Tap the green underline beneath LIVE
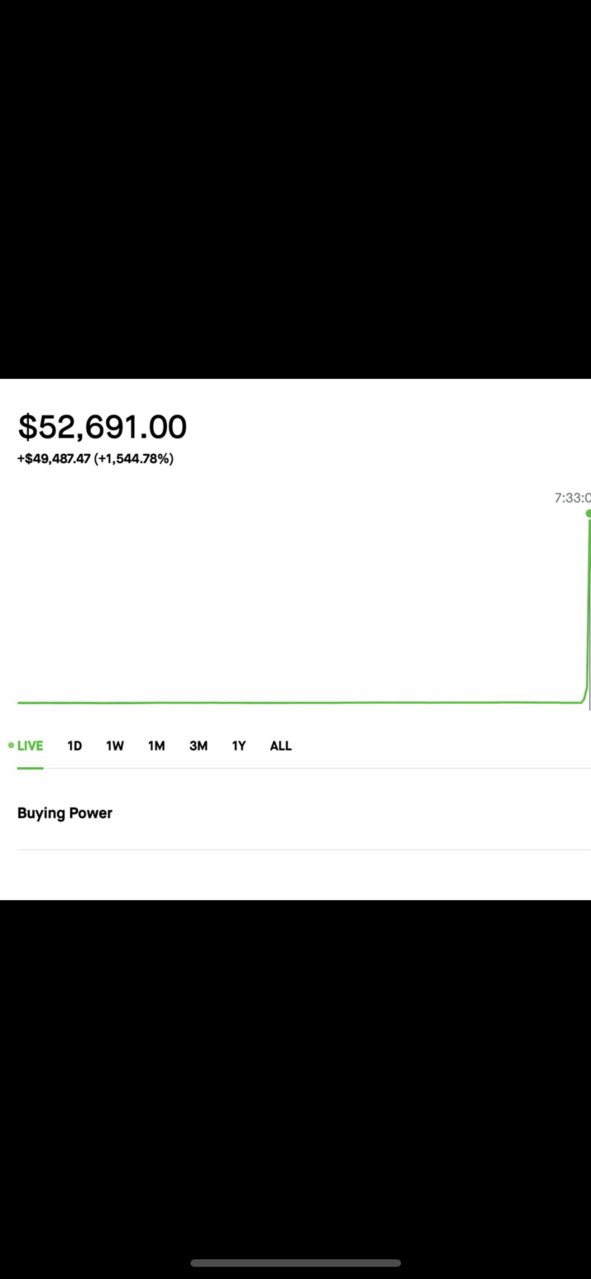Image resolution: width=591 pixels, height=1279 pixels. [x=30, y=768]
